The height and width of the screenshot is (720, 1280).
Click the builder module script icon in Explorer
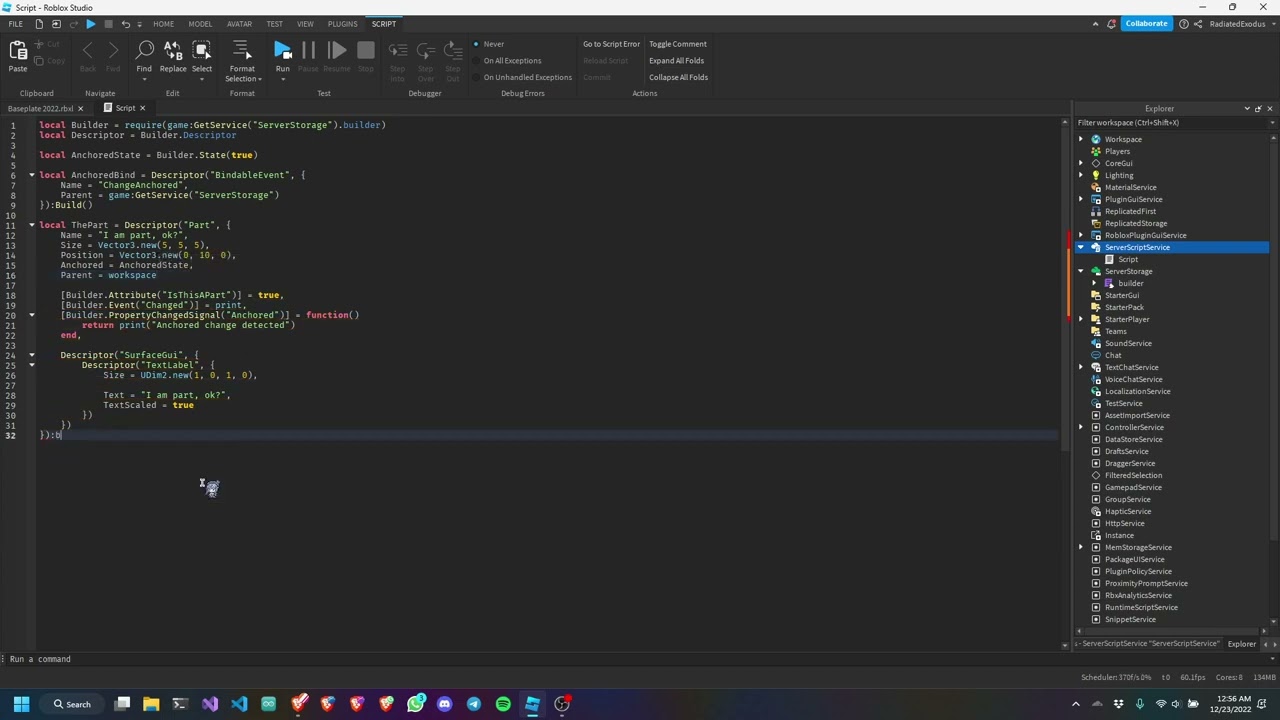pos(1109,283)
